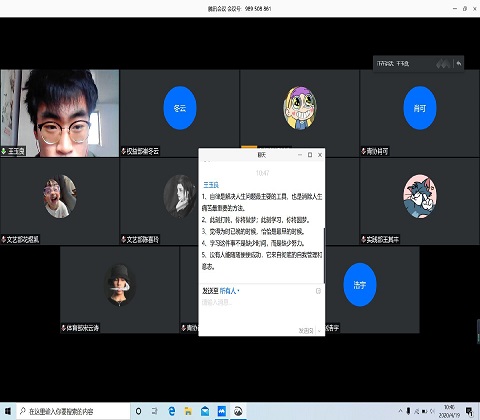Click the taskbar clock showing 10:46
Viewport: 480px width, 420px height.
click(x=449, y=411)
